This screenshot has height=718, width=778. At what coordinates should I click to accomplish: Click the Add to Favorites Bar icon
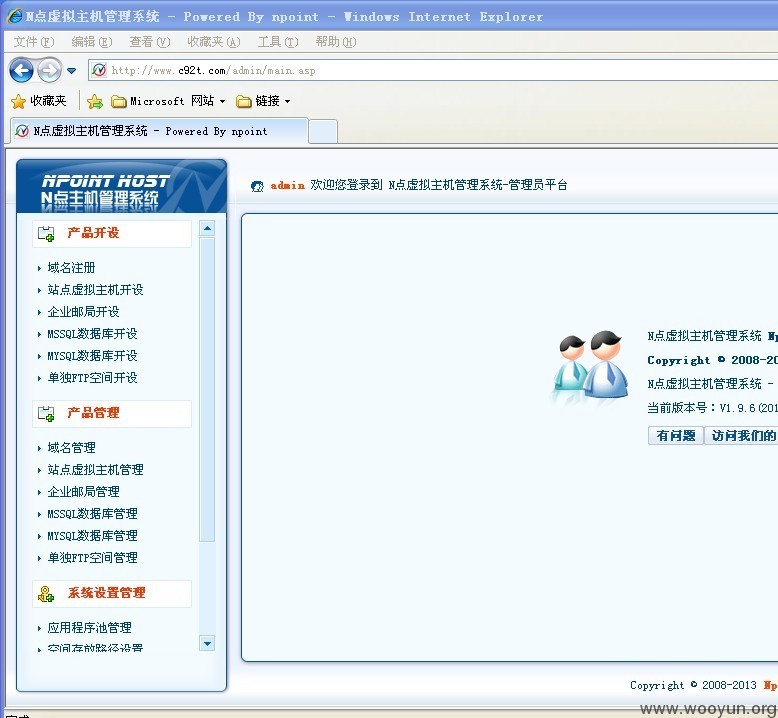(94, 102)
